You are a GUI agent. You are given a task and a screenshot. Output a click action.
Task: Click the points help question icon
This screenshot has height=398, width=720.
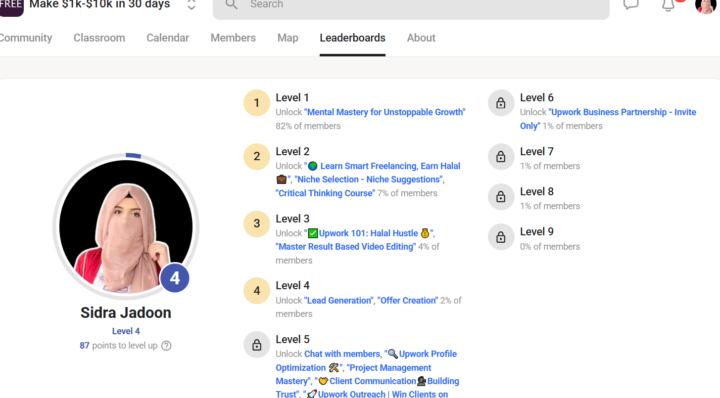tap(166, 346)
